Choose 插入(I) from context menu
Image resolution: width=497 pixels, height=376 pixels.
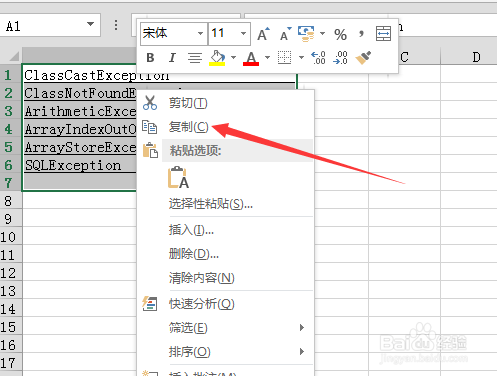(225, 230)
